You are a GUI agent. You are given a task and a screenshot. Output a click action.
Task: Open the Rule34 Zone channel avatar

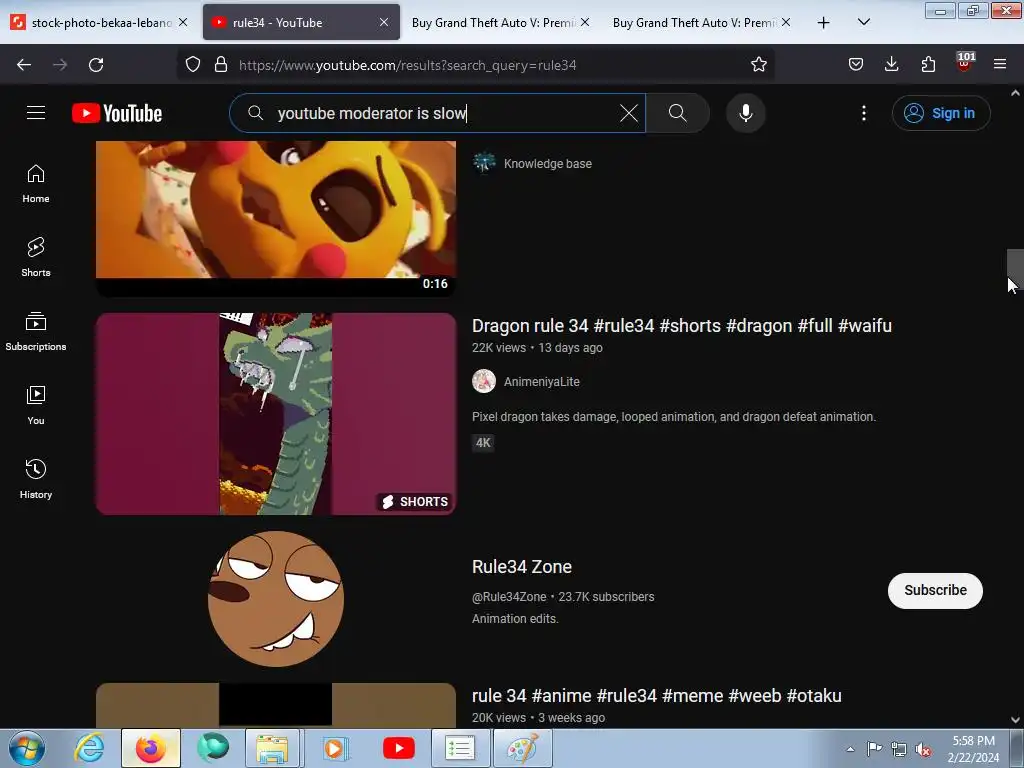pyautogui.click(x=276, y=598)
